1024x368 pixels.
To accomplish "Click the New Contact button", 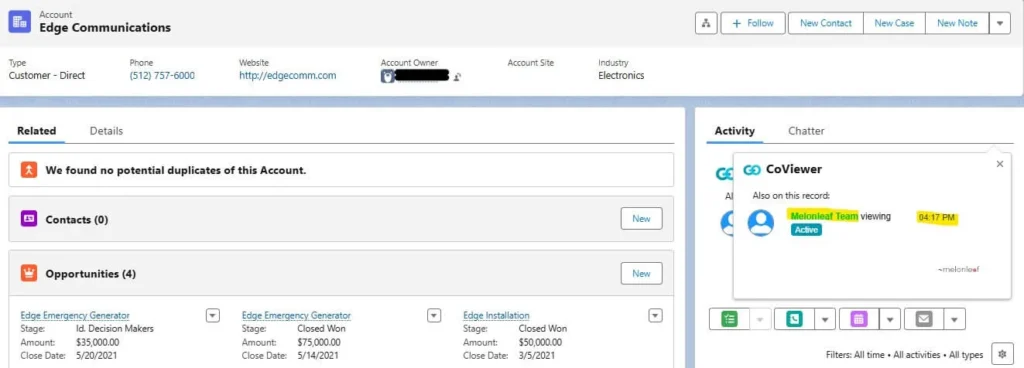I will point(825,23).
